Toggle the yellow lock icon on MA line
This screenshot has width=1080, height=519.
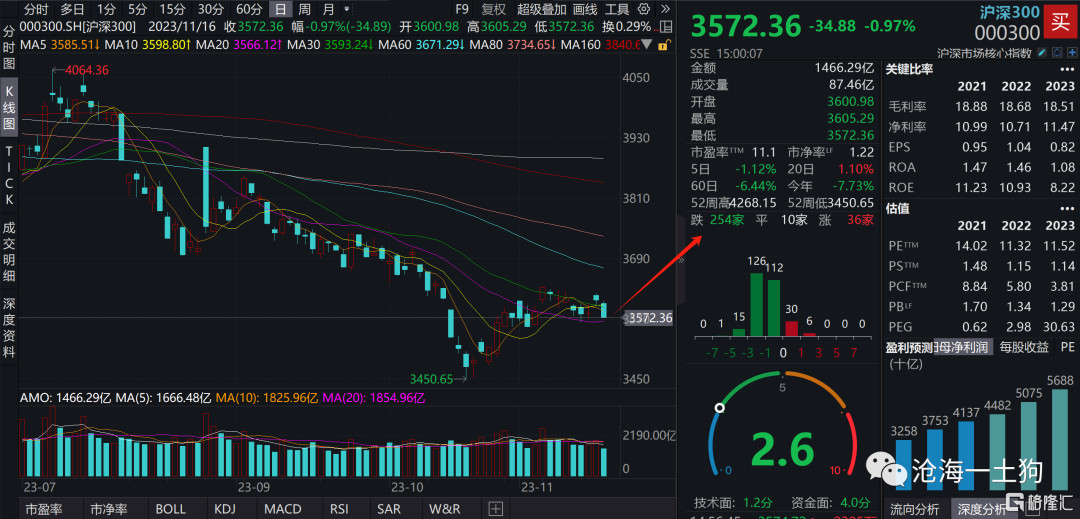pos(663,45)
